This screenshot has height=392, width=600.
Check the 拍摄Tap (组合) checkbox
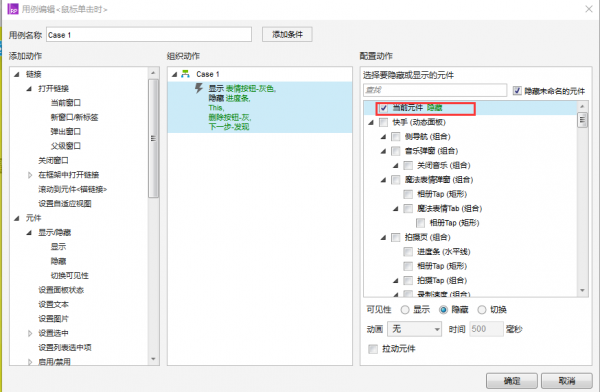408,281
